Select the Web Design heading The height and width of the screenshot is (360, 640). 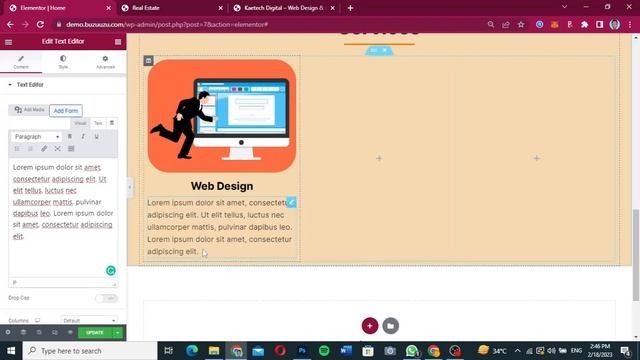coord(222,186)
